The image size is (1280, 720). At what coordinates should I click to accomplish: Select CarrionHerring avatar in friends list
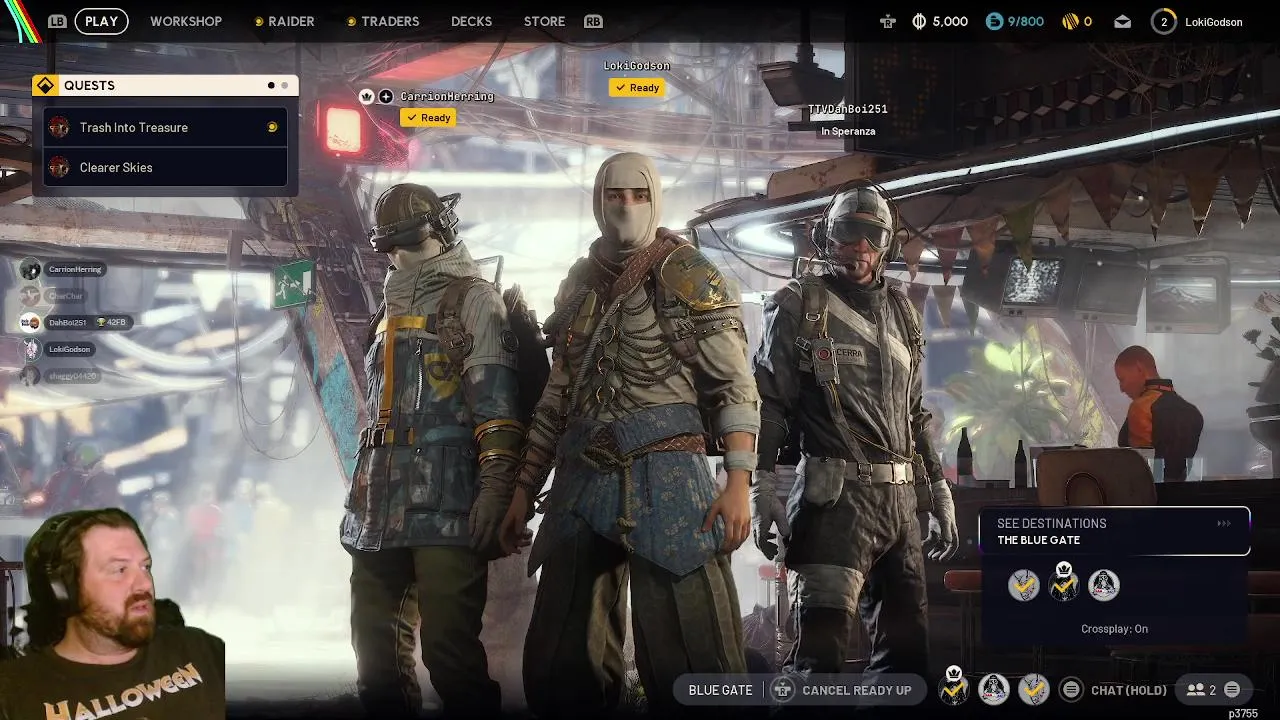tap(31, 269)
